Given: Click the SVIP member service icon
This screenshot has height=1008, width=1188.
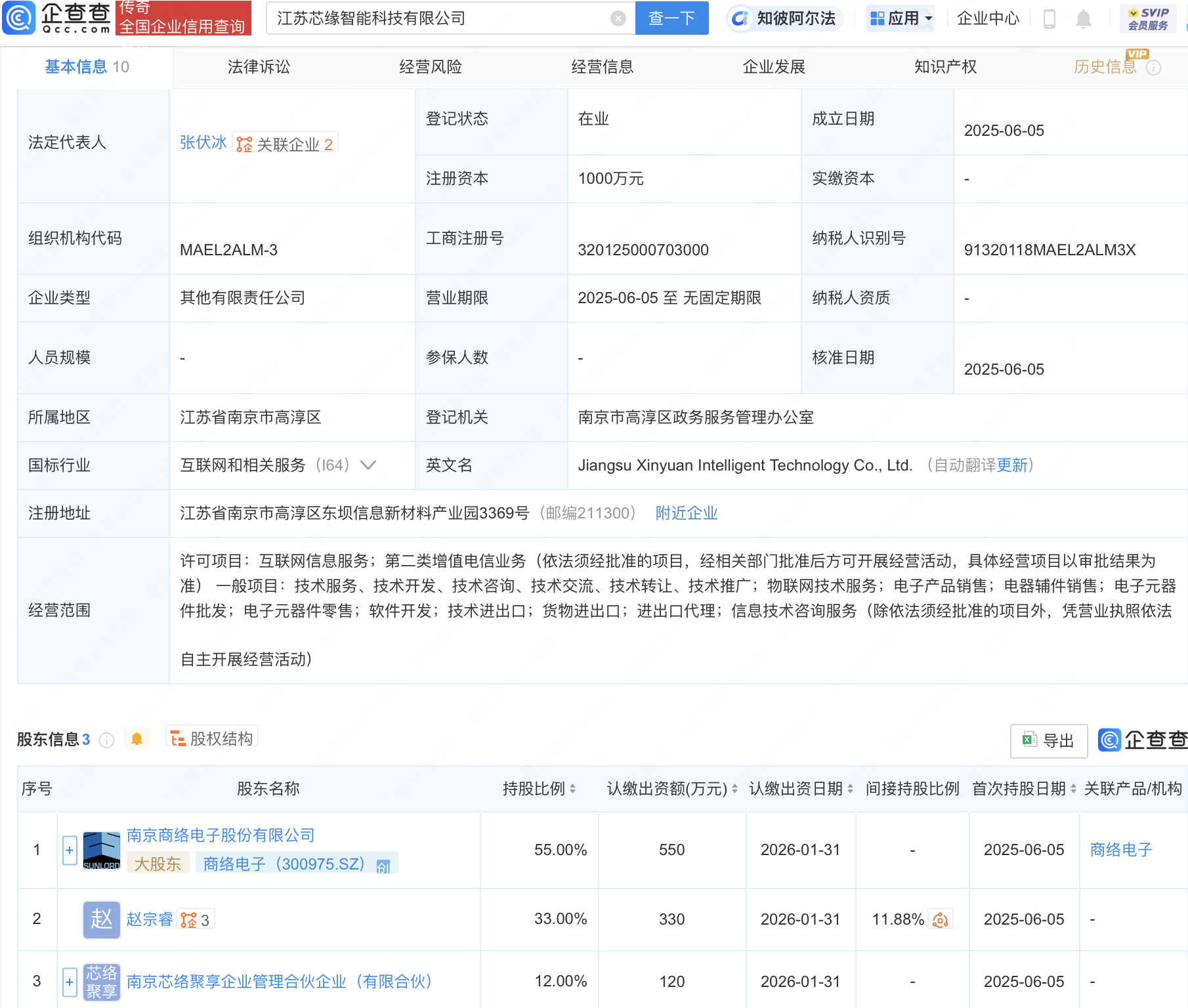Looking at the screenshot, I should click(1147, 18).
